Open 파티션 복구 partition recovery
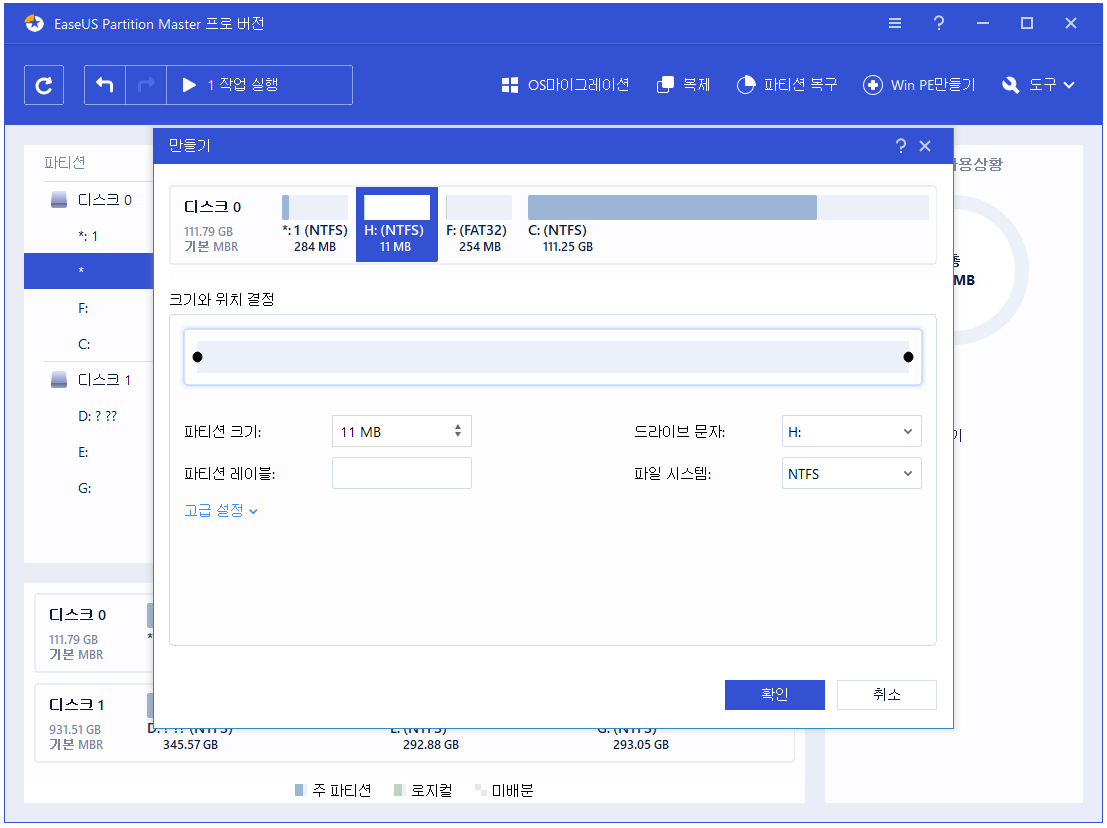This screenshot has height=828, width=1107. point(787,85)
